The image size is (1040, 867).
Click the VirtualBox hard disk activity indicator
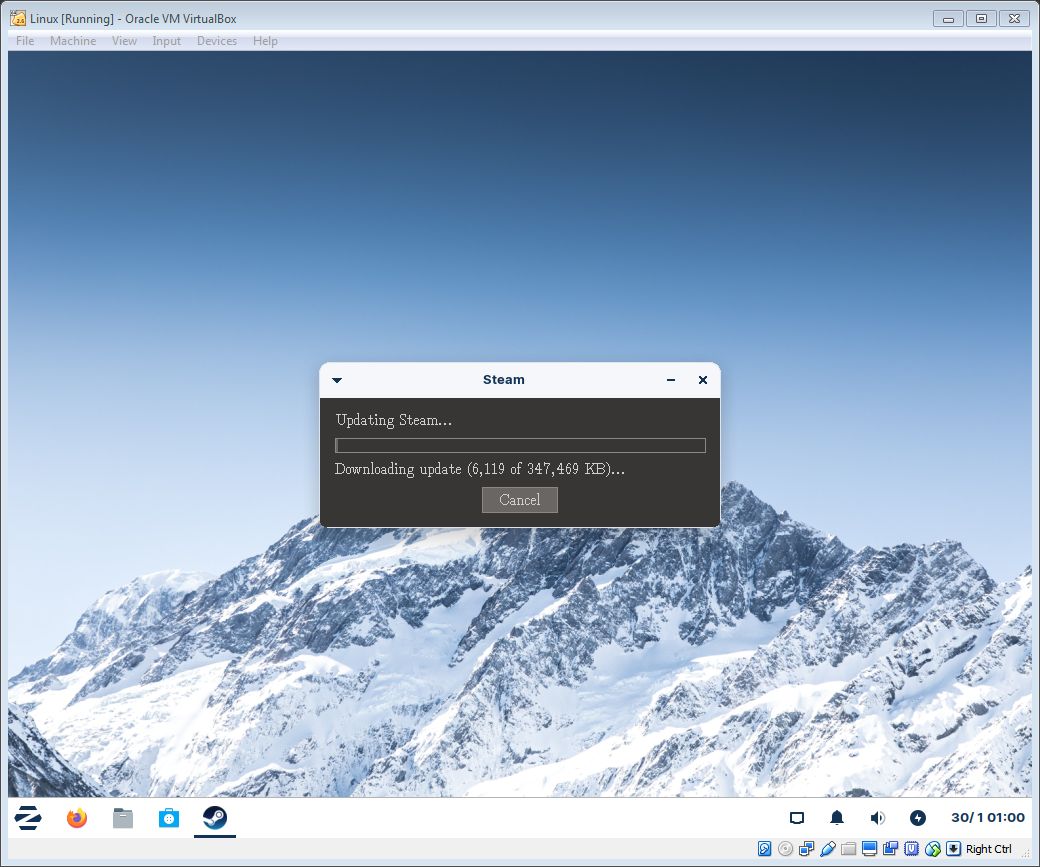click(764, 848)
